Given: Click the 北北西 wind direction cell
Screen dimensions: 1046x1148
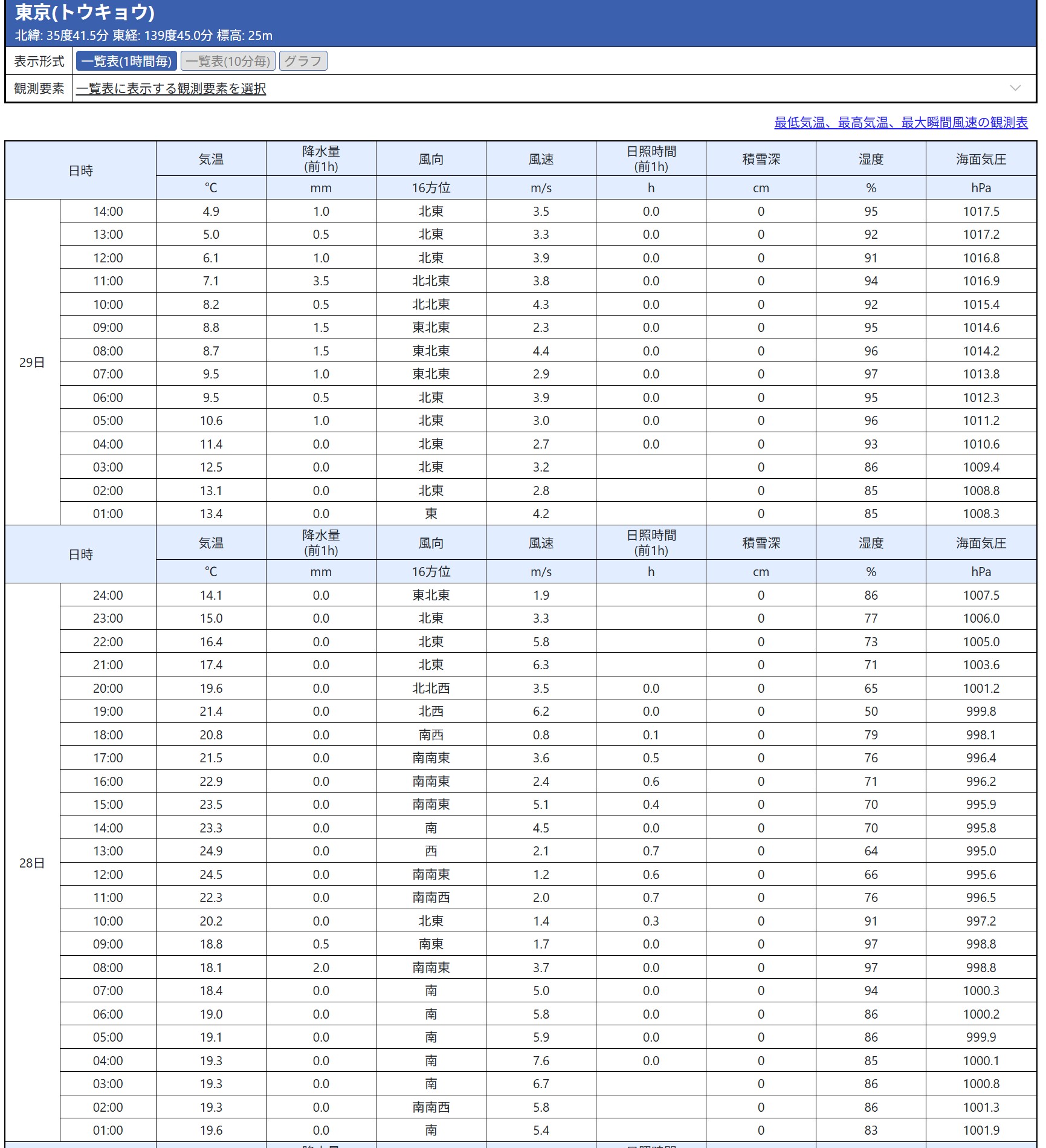Looking at the screenshot, I should [431, 689].
